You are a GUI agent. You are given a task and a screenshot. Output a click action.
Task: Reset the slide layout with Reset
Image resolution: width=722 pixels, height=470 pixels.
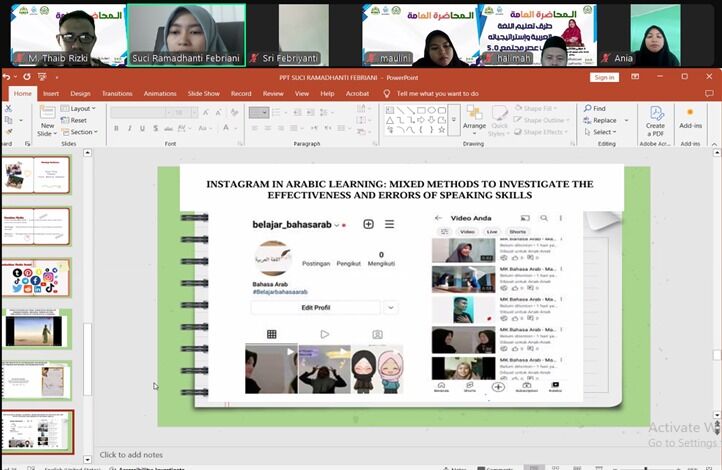74,120
